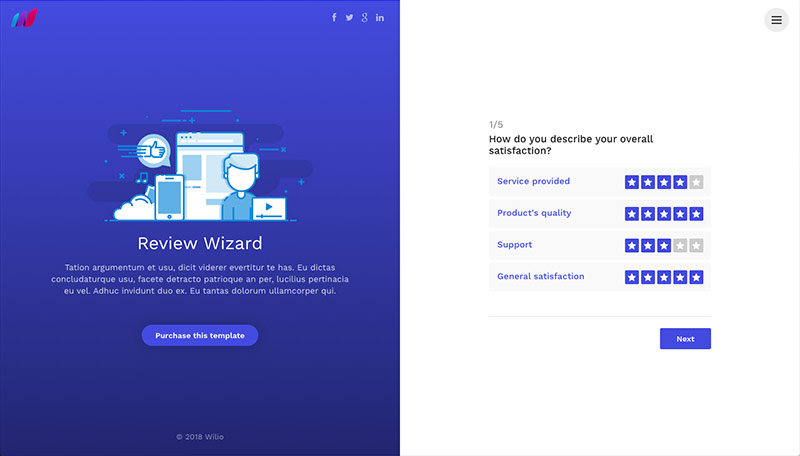Rate Service provided five stars
Screen dimensions: 800x456
coord(696,182)
